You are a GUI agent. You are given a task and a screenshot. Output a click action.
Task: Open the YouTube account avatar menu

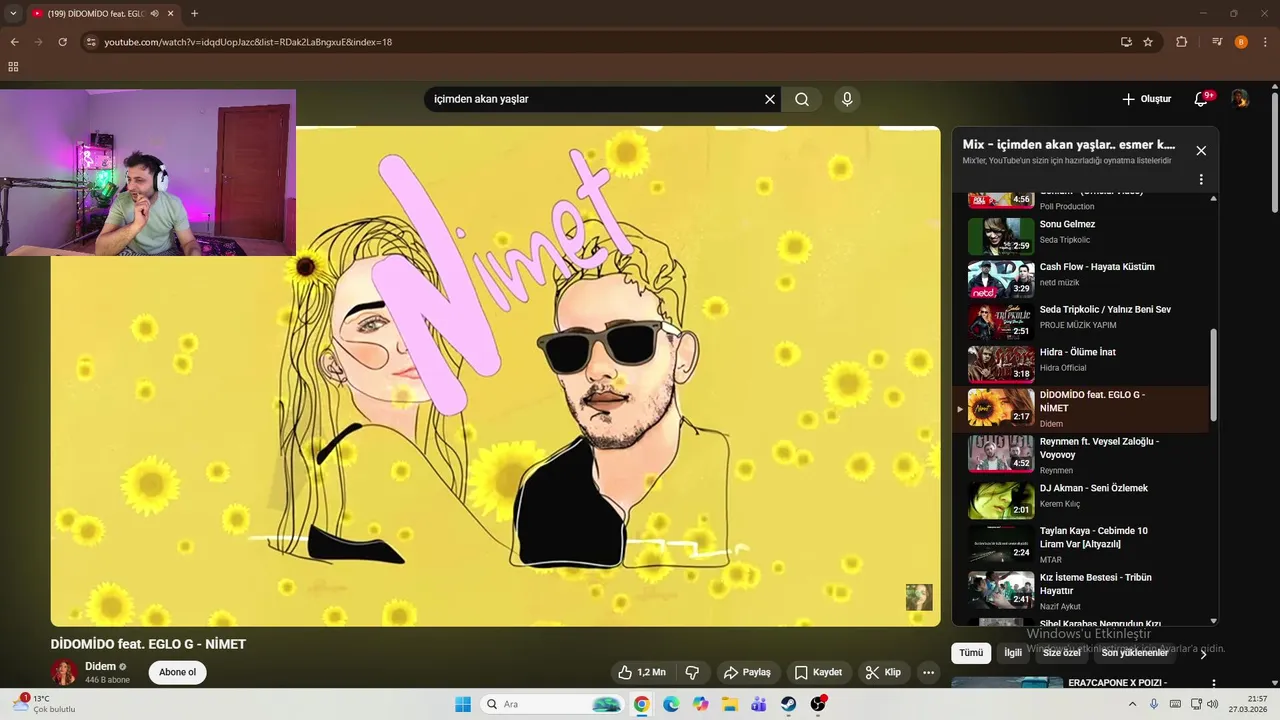click(x=1240, y=99)
